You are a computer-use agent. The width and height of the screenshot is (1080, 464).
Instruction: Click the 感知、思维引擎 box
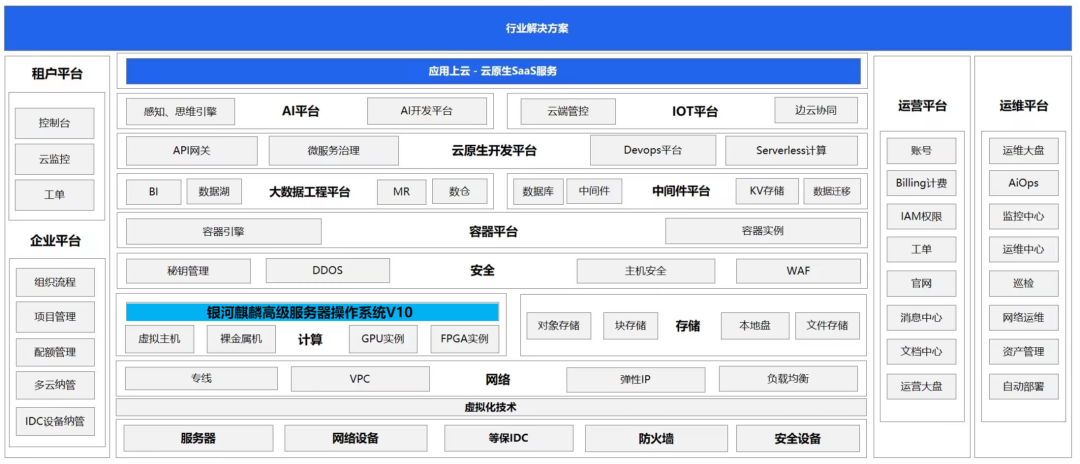click(x=180, y=111)
